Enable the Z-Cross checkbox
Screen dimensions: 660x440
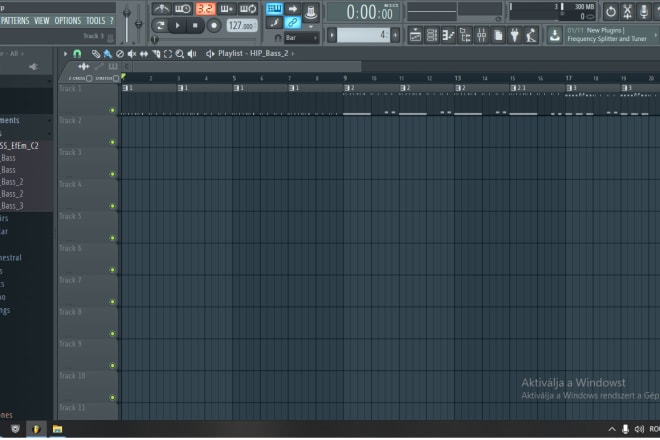tap(89, 78)
